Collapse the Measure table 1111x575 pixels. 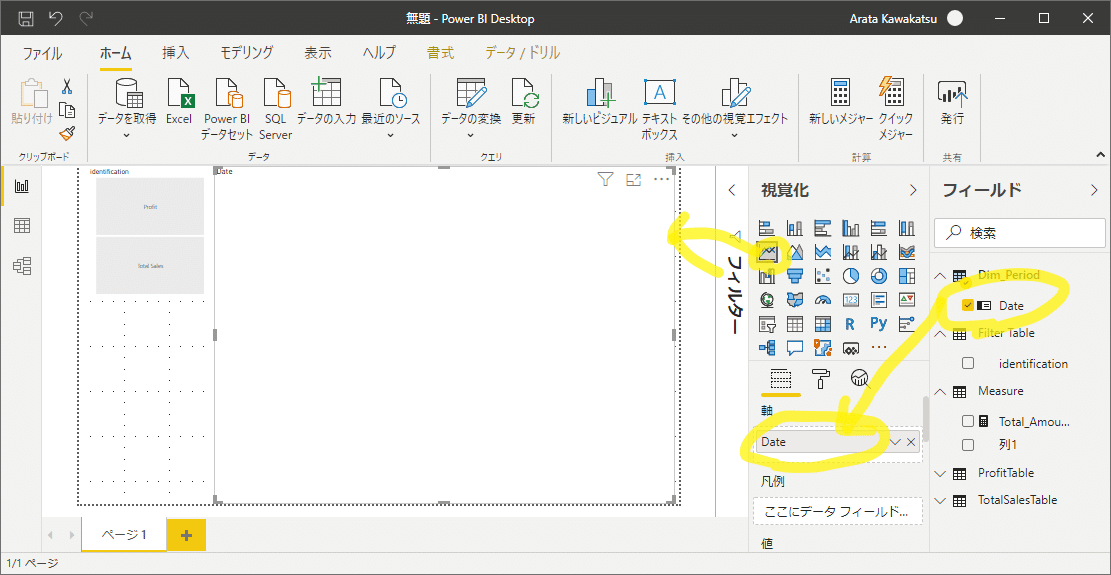tap(941, 391)
